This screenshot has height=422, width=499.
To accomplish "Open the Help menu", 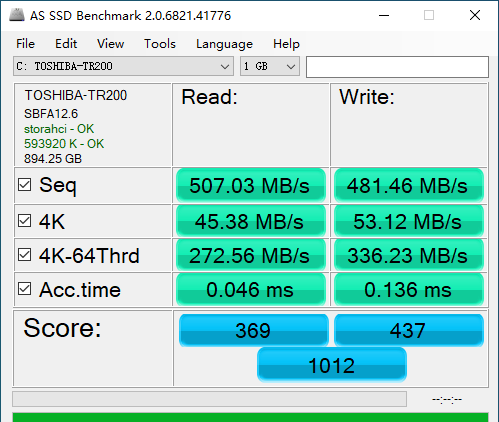I will tap(286, 44).
